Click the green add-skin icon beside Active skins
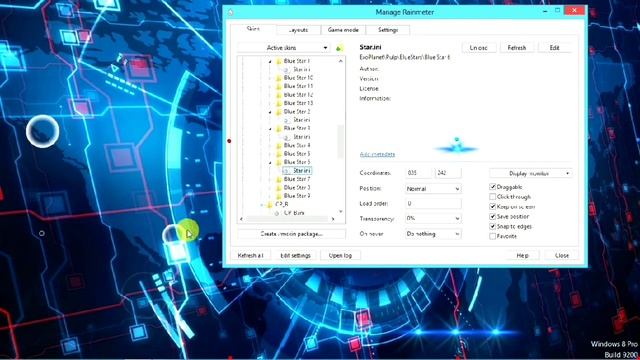Viewport: 640px width, 360px height. coord(340,48)
